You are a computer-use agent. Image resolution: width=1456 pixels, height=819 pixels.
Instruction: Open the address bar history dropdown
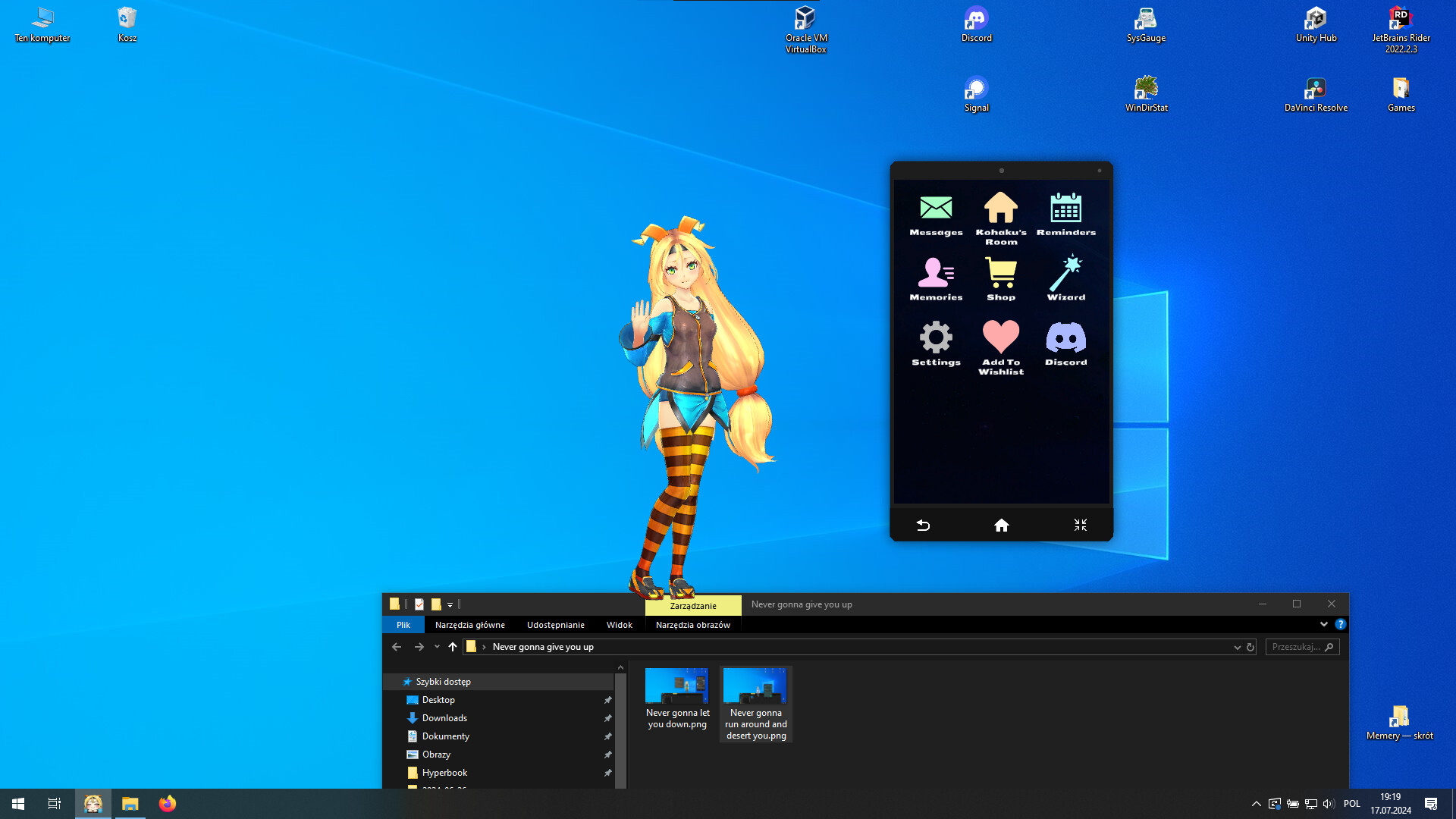pos(1237,647)
